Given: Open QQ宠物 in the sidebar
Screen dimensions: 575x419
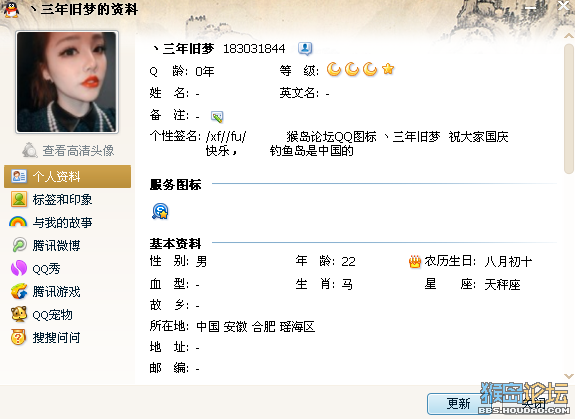Looking at the screenshot, I should pyautogui.click(x=42, y=315).
